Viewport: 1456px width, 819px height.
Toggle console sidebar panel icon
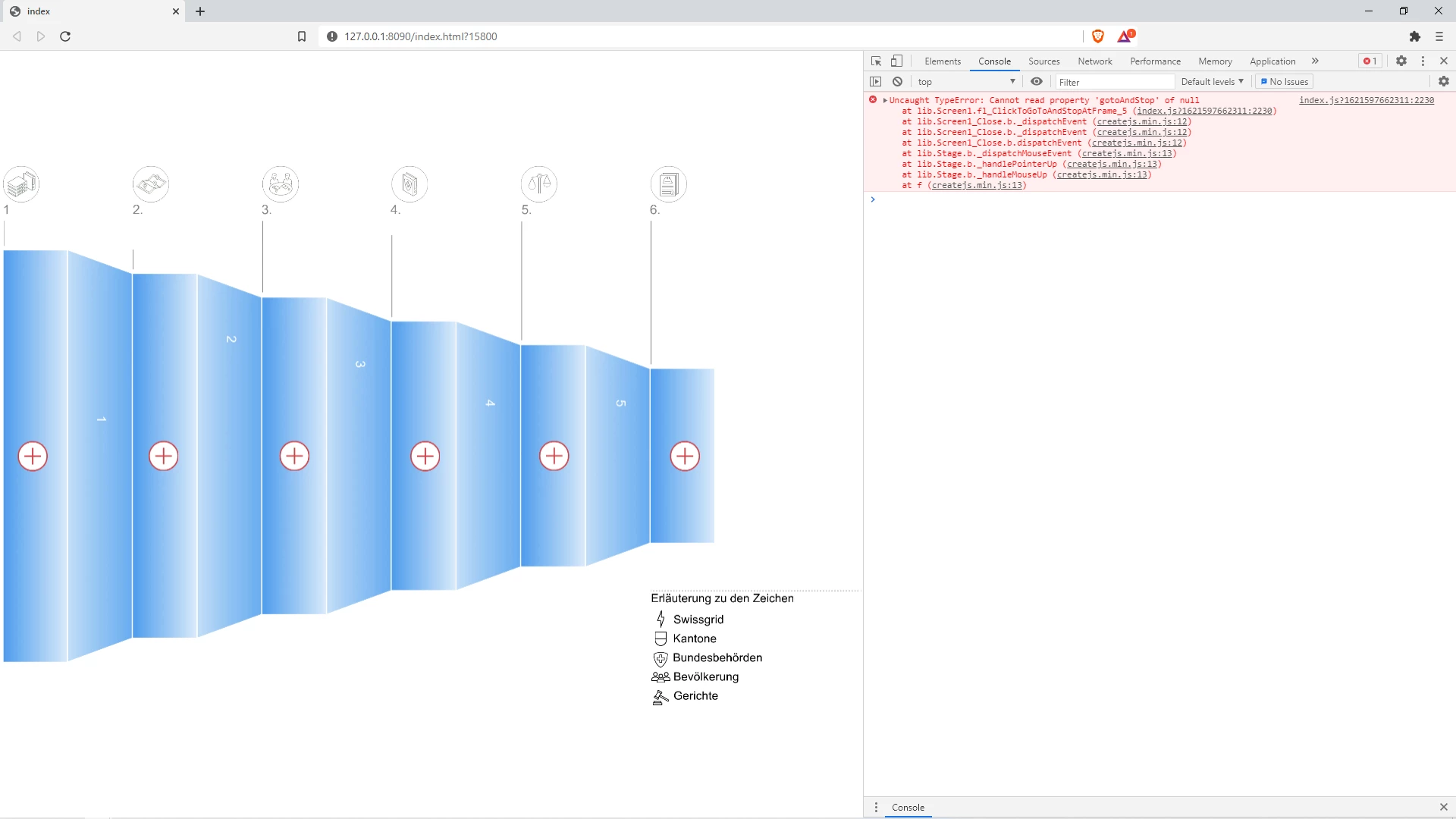[x=876, y=82]
